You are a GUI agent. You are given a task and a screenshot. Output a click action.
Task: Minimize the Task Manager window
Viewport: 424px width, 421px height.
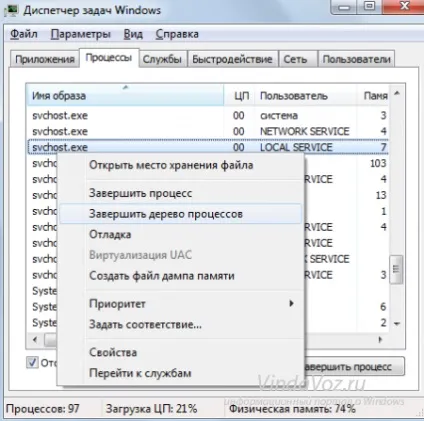344,7
